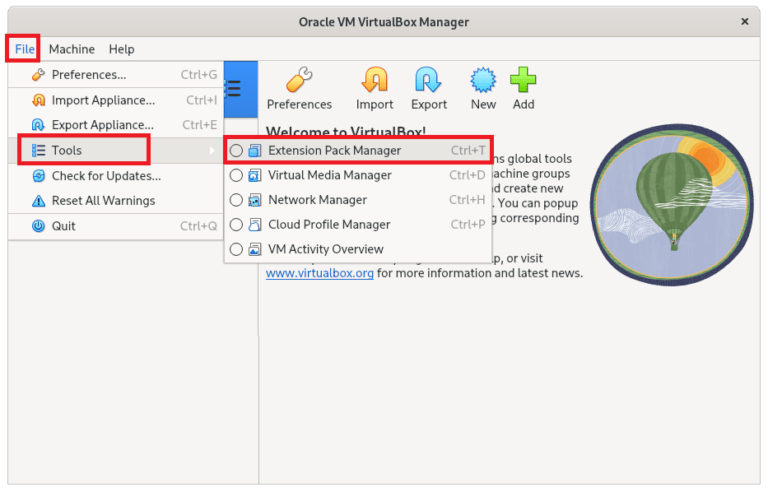Click the Import appliance toolbar icon

(375, 80)
